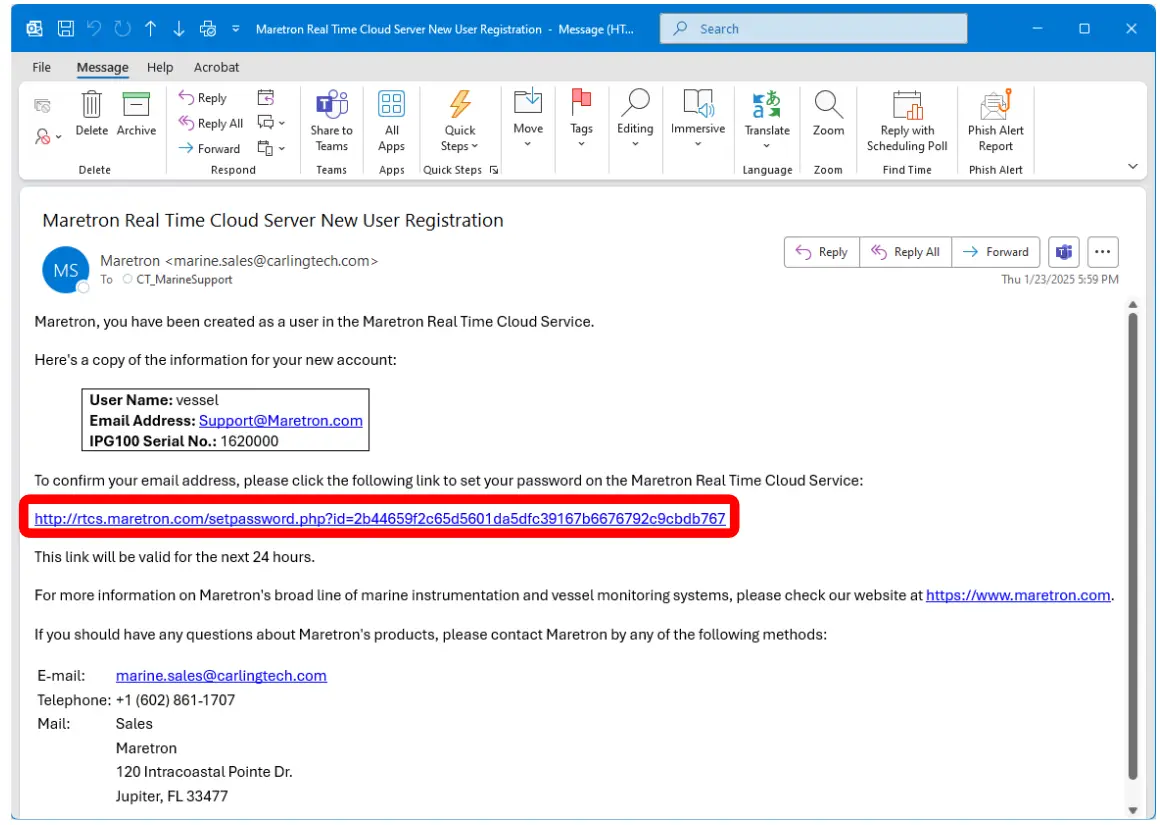Click the Zoom magnifier button

828,114
